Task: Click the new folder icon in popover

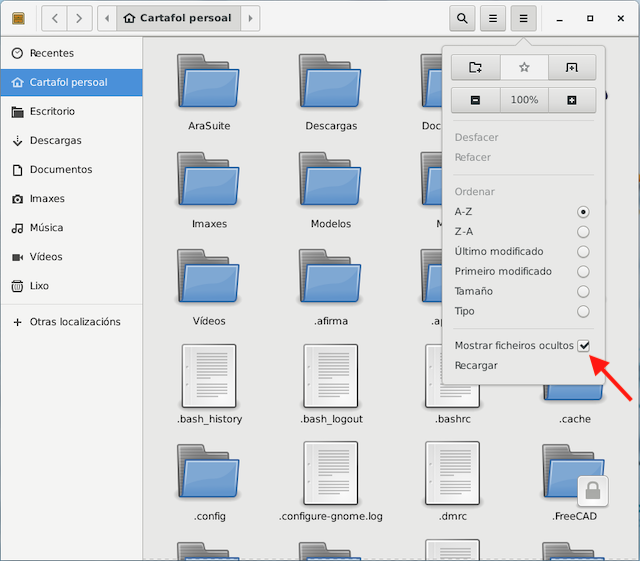Action: pos(475,67)
